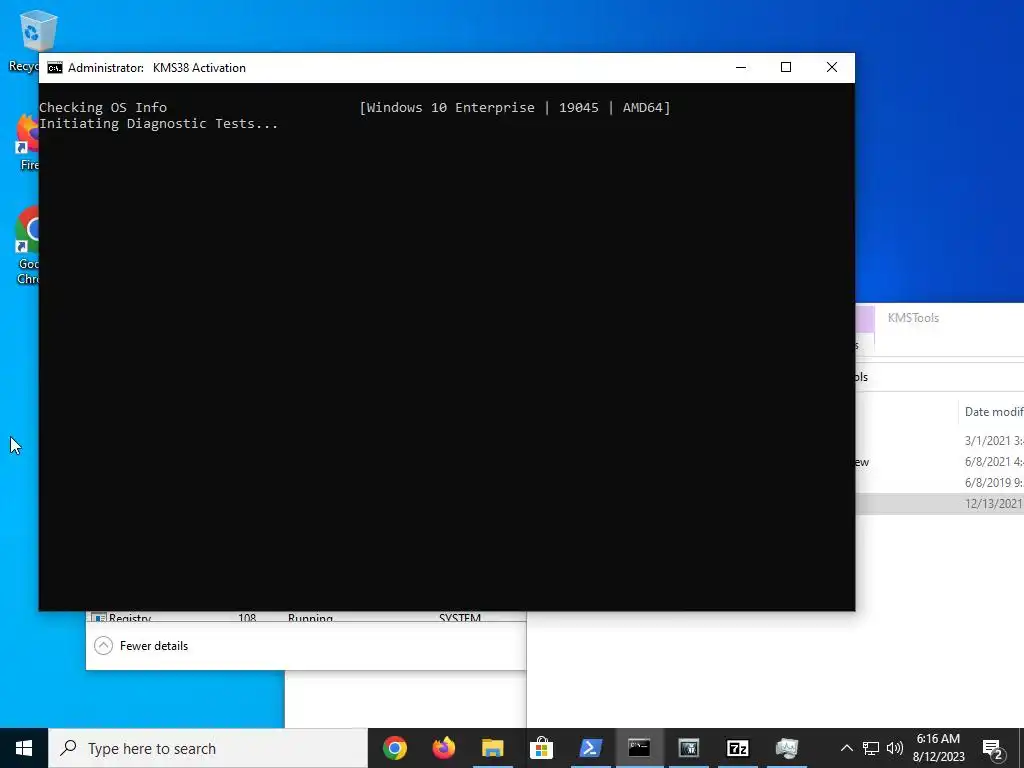Launch Firefox from the taskbar

pos(444,748)
